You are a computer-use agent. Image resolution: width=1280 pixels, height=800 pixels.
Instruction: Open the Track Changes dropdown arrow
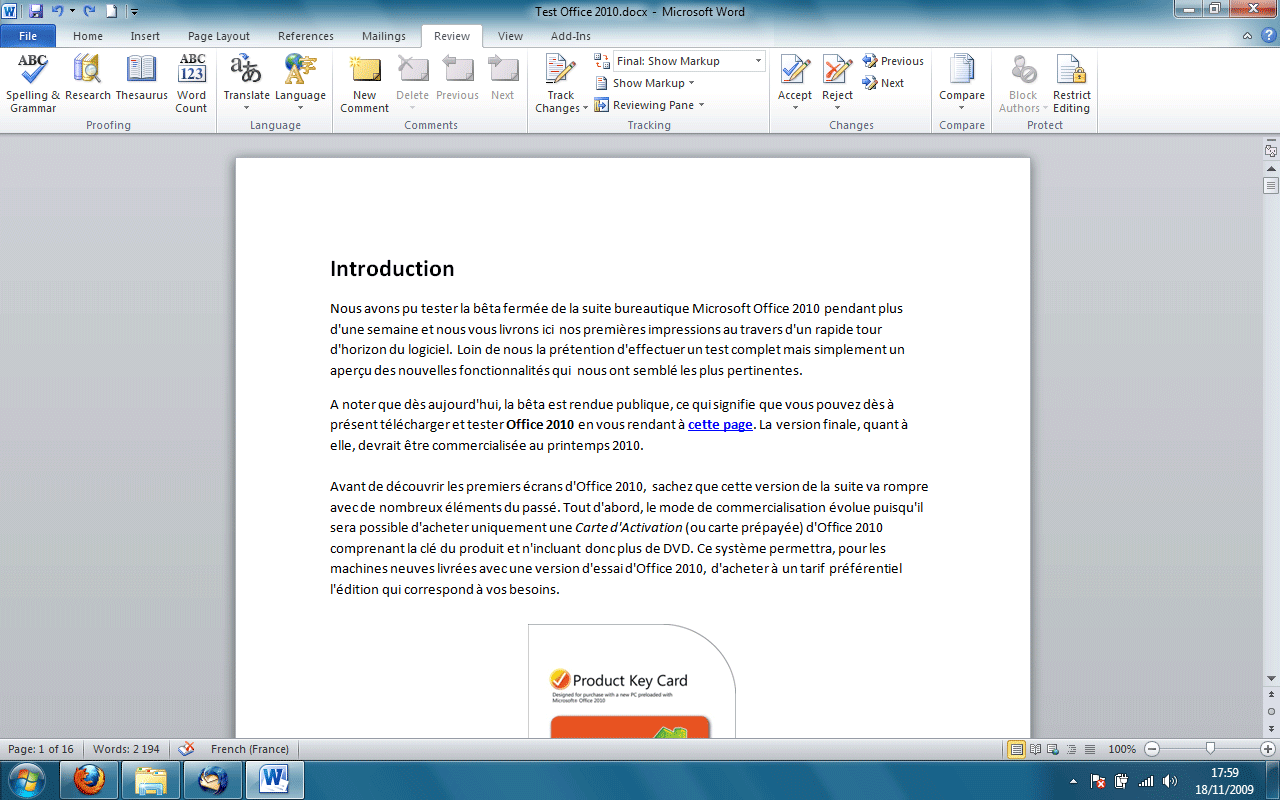[585, 109]
